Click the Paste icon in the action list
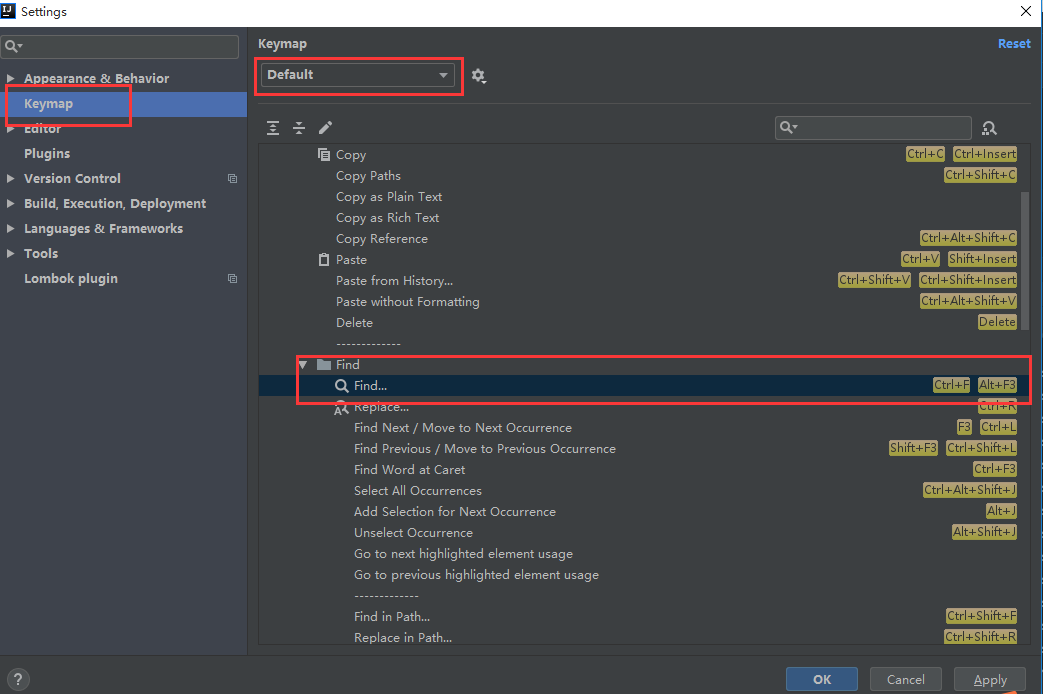Screen dimensions: 1043x694 click(x=322, y=259)
